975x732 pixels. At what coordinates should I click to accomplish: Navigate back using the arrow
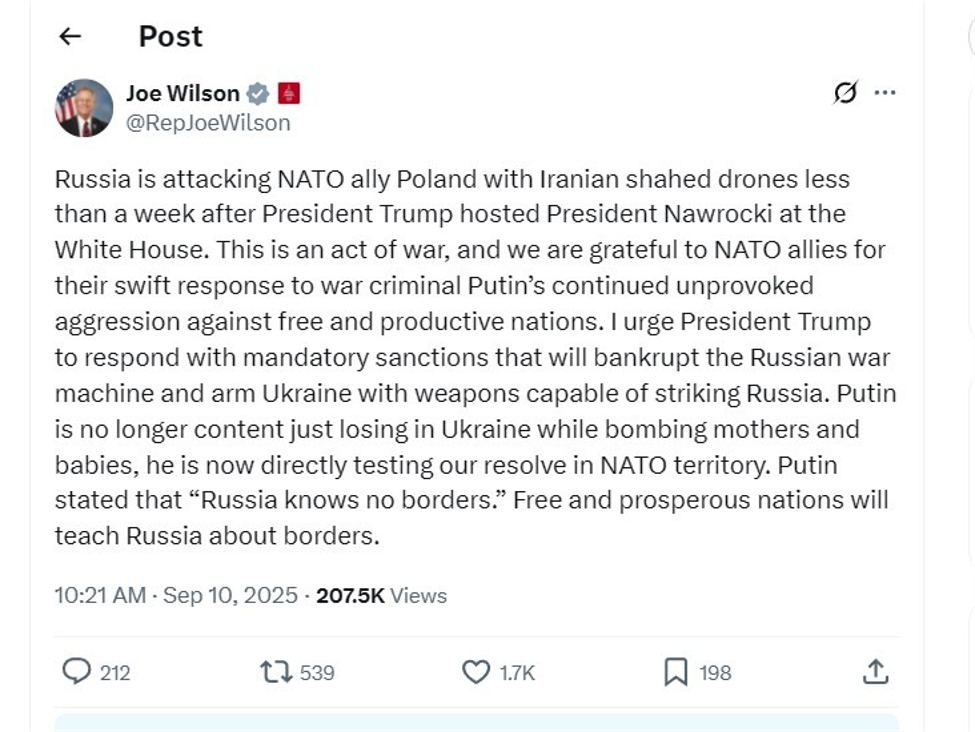point(69,36)
